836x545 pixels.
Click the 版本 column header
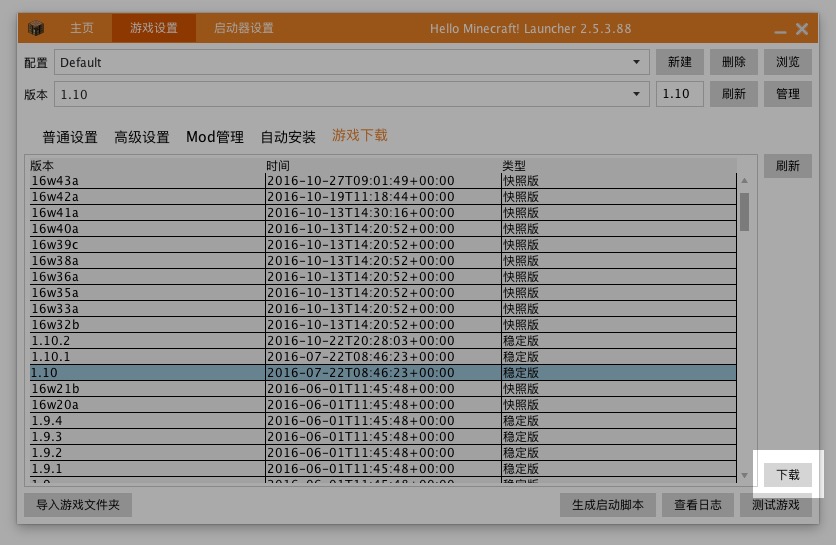tap(147, 165)
